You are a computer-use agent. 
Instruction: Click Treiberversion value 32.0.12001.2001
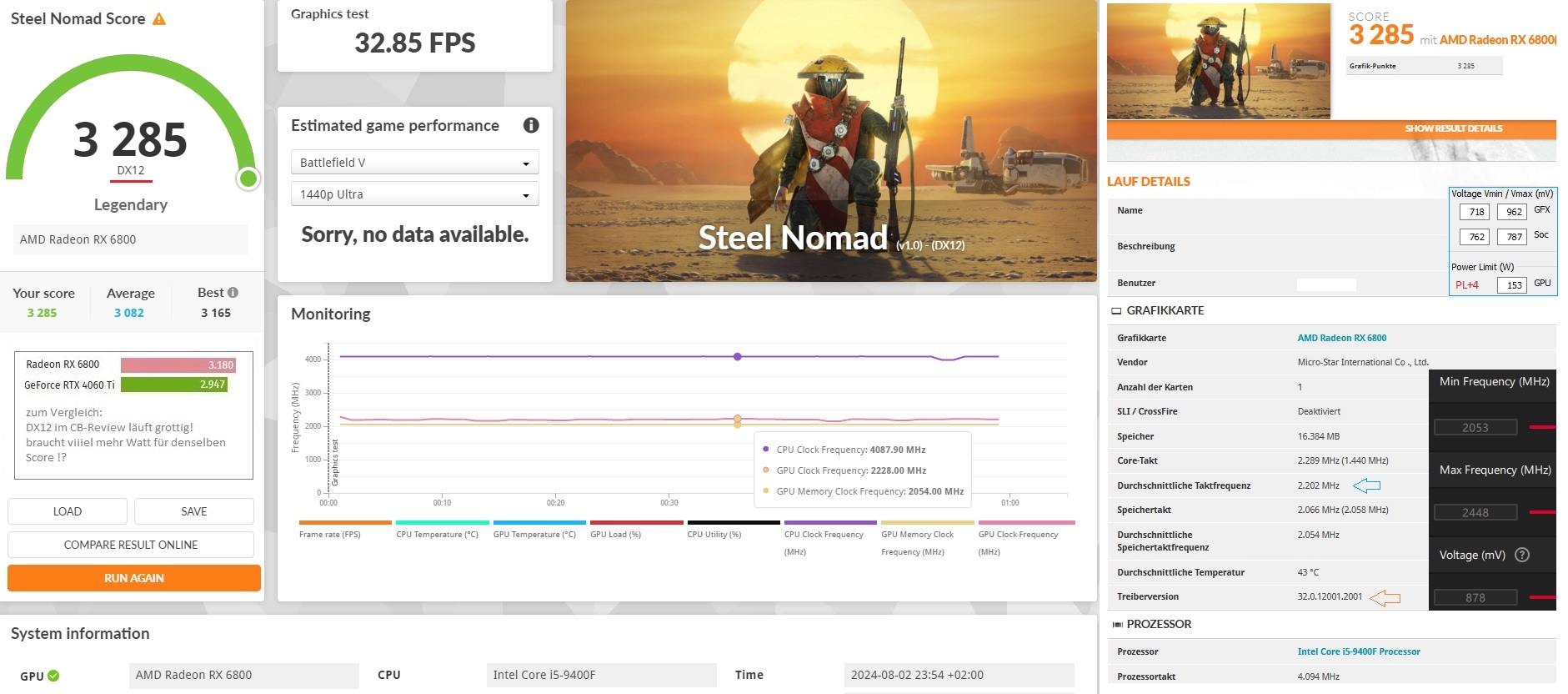point(1330,596)
